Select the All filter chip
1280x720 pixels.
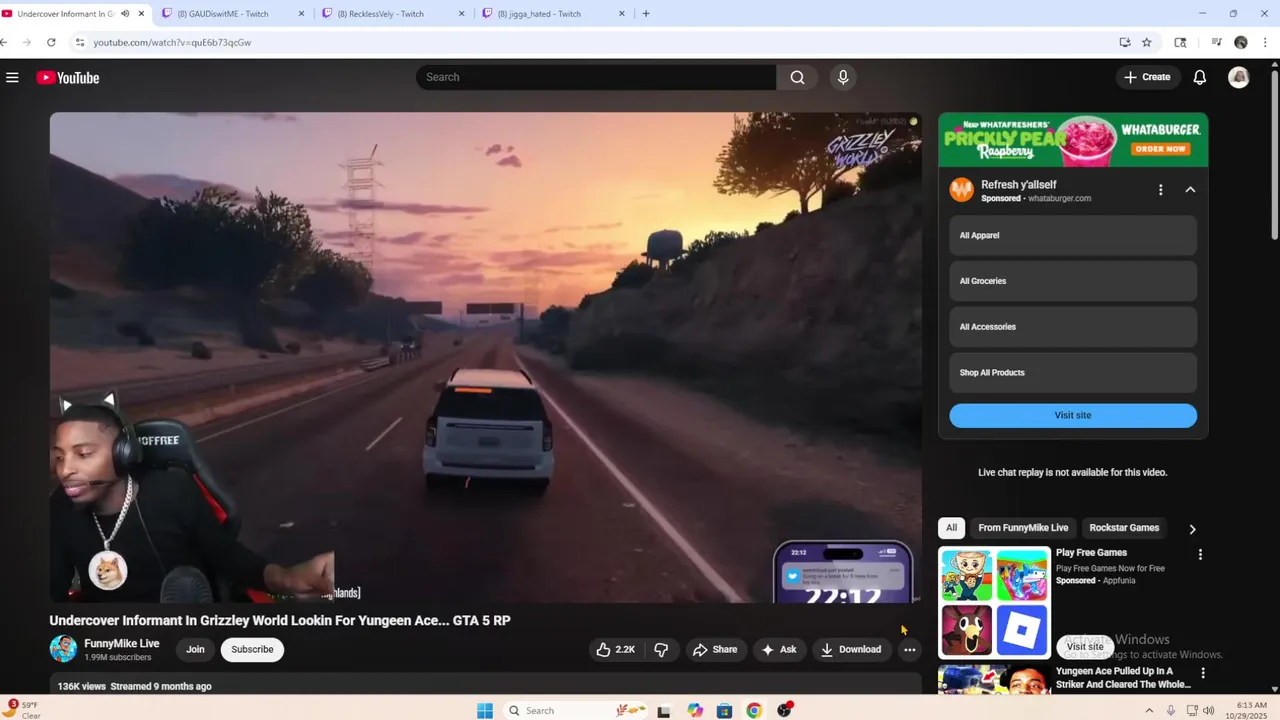pyautogui.click(x=951, y=528)
